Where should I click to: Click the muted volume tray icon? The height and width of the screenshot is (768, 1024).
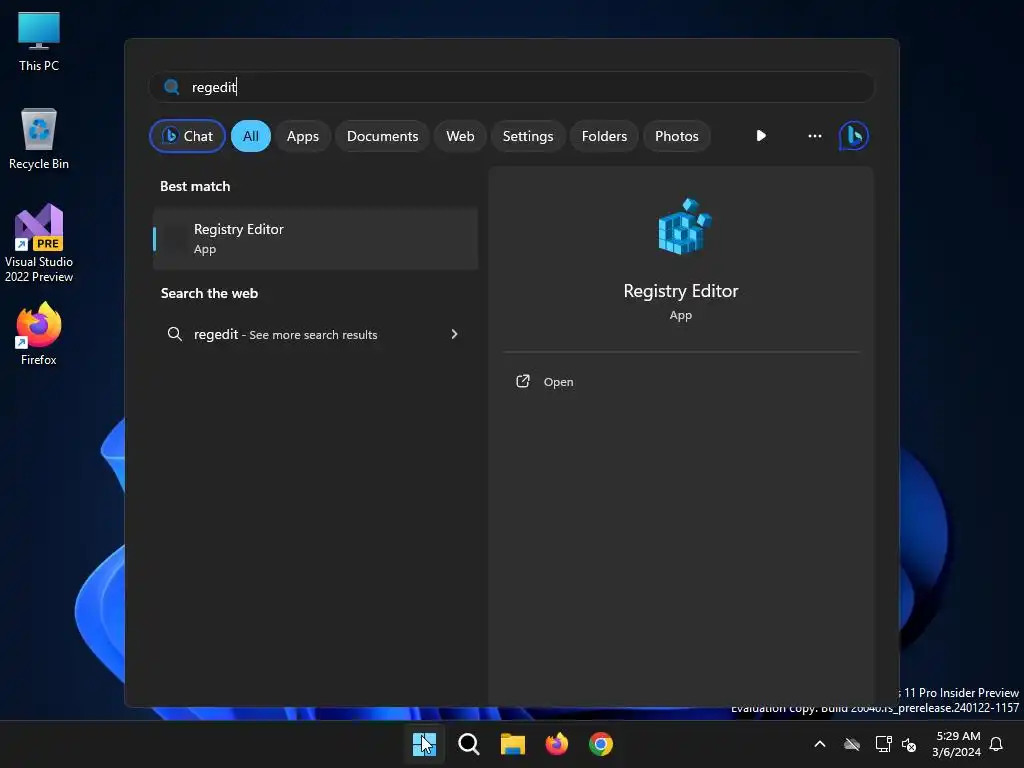[908, 744]
